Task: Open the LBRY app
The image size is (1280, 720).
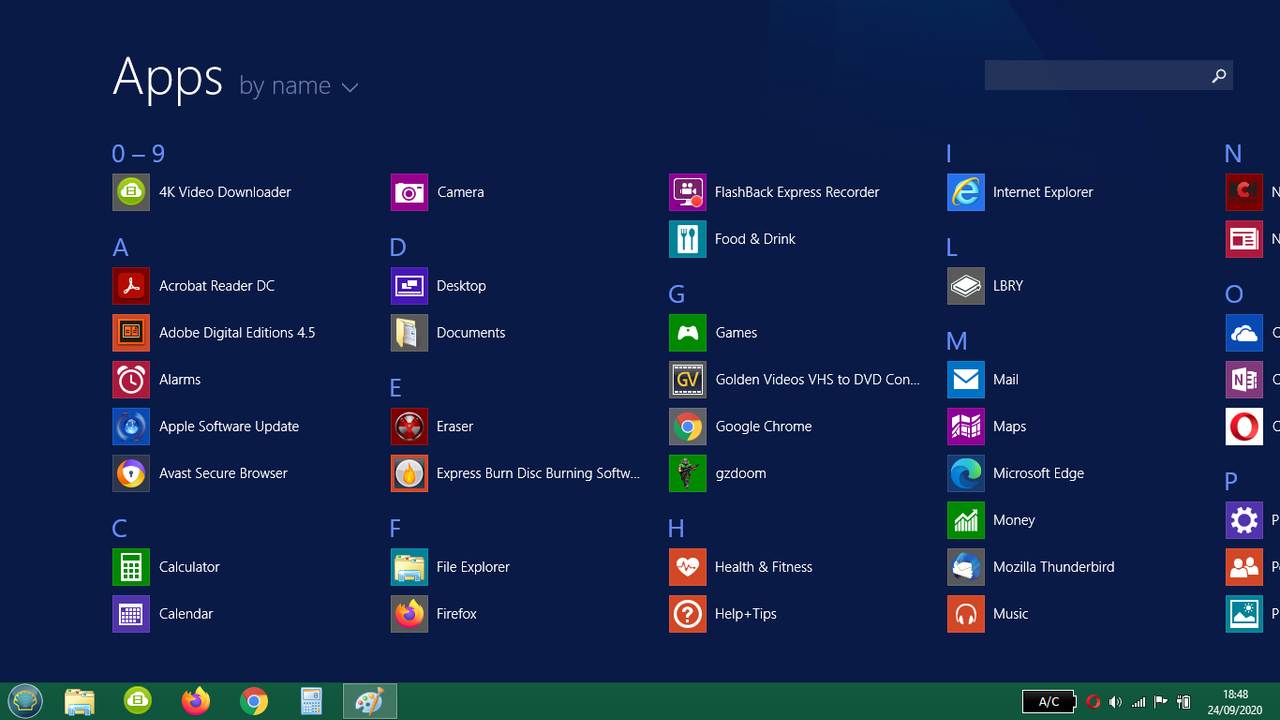Action: coord(985,286)
